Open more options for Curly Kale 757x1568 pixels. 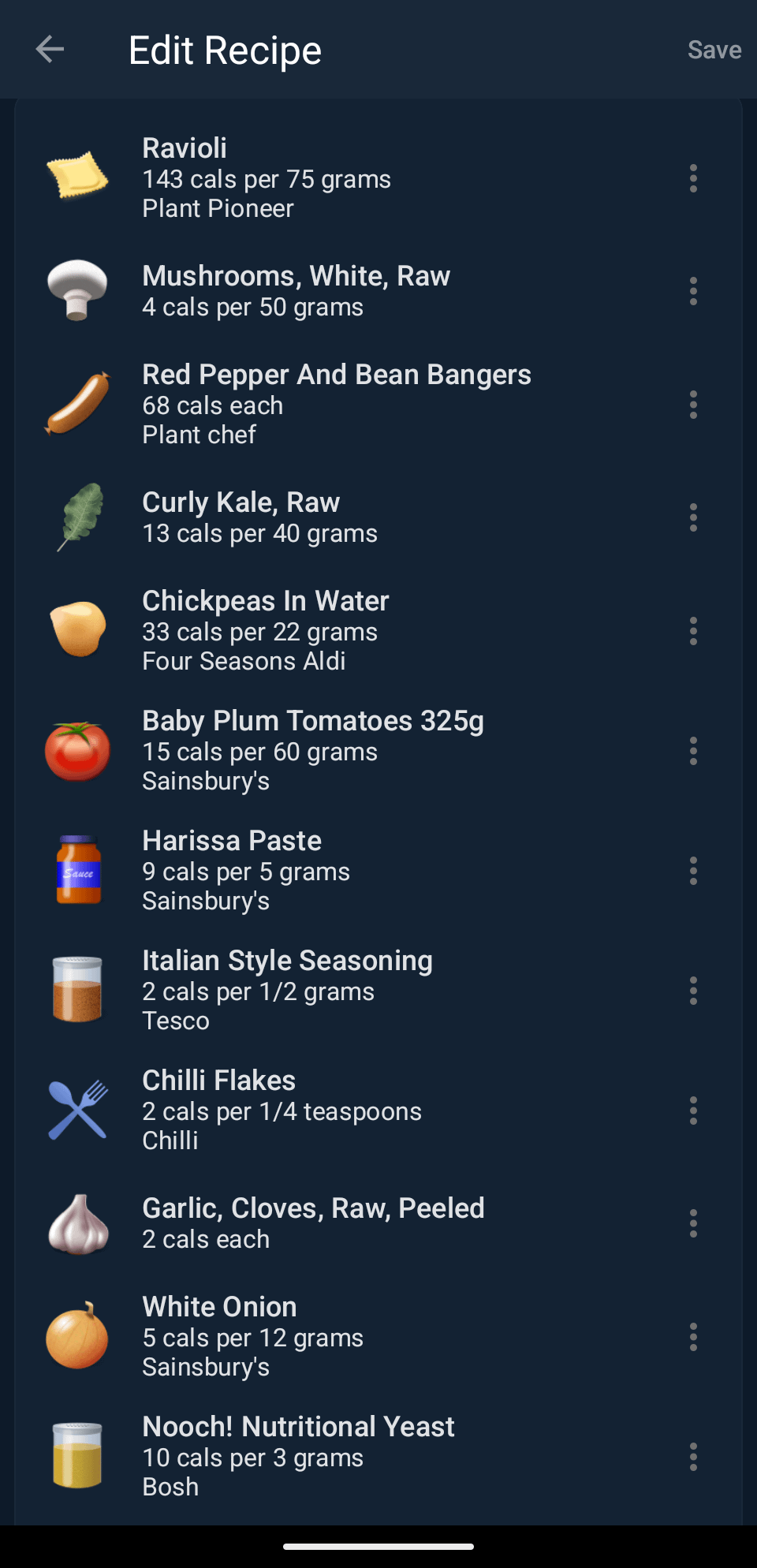point(693,517)
